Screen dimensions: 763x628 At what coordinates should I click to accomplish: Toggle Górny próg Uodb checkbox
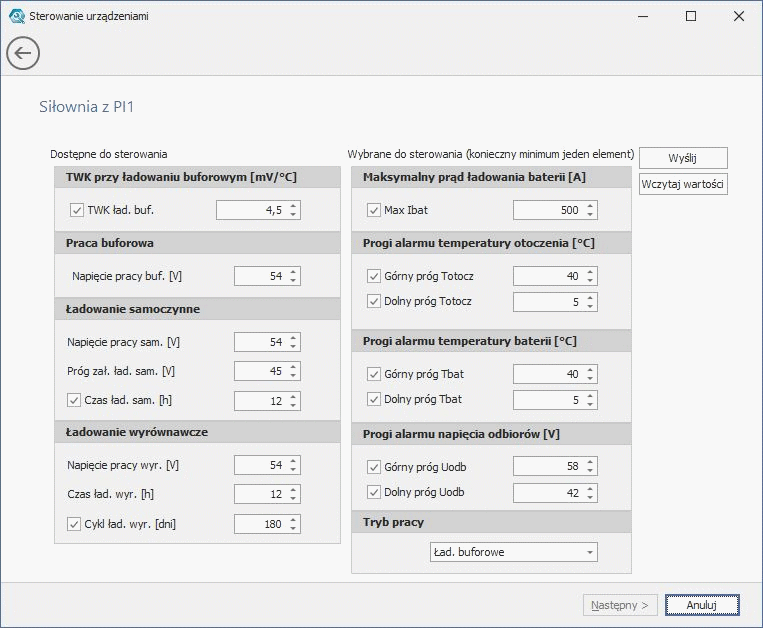(374, 467)
